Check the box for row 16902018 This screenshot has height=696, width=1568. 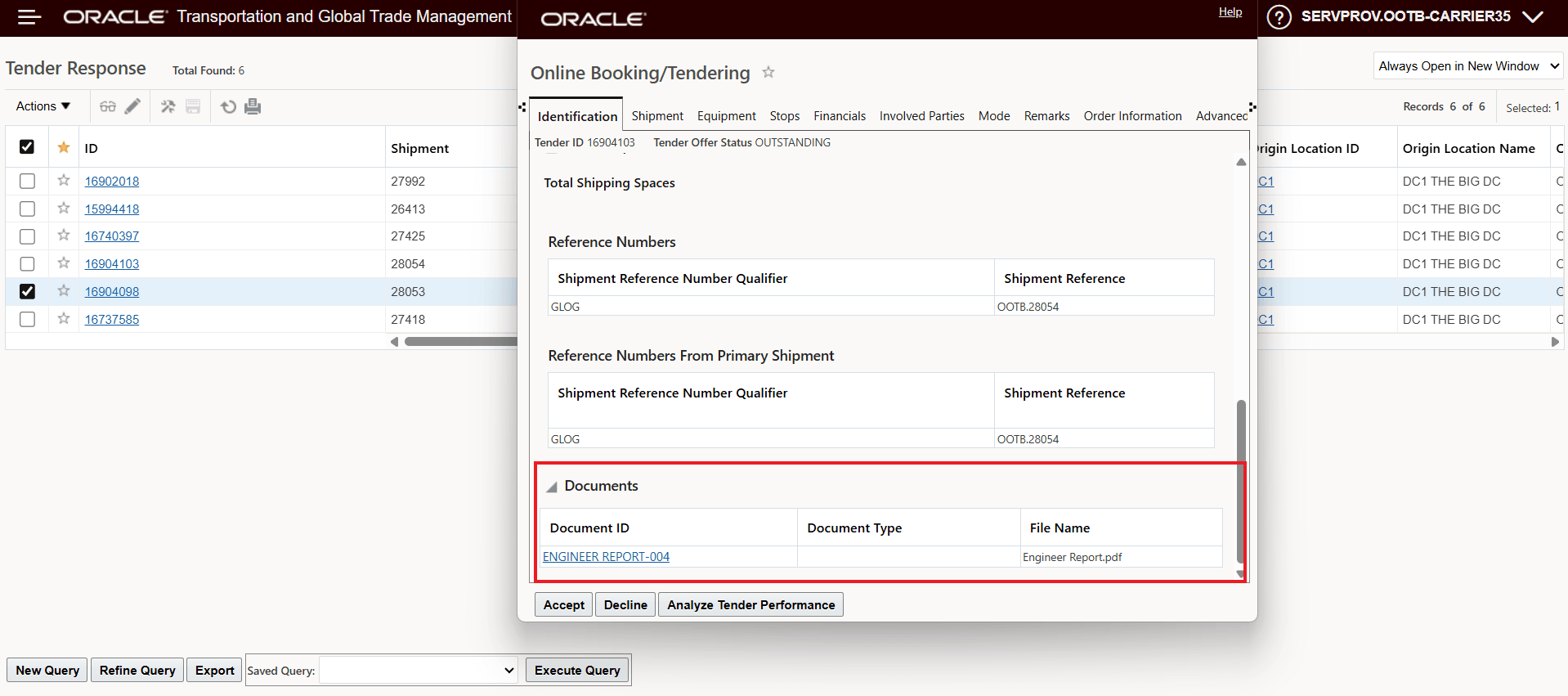27,181
